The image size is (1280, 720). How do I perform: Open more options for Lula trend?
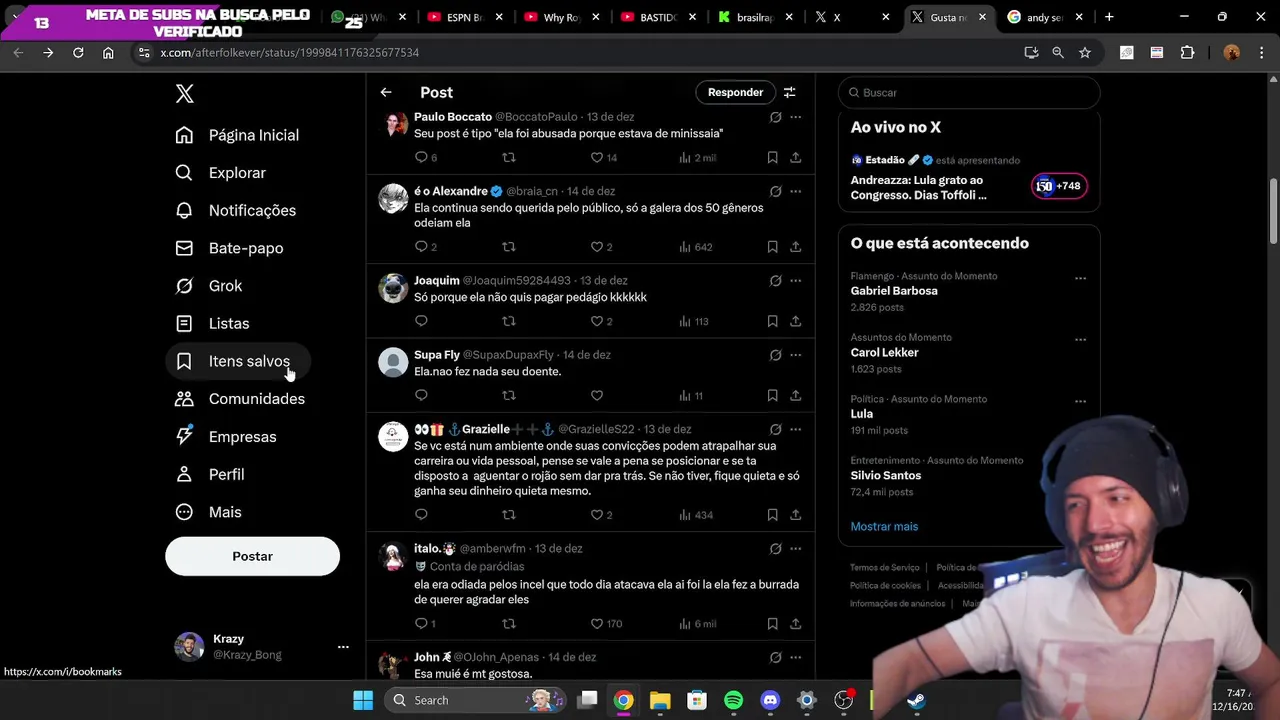tap(1080, 401)
